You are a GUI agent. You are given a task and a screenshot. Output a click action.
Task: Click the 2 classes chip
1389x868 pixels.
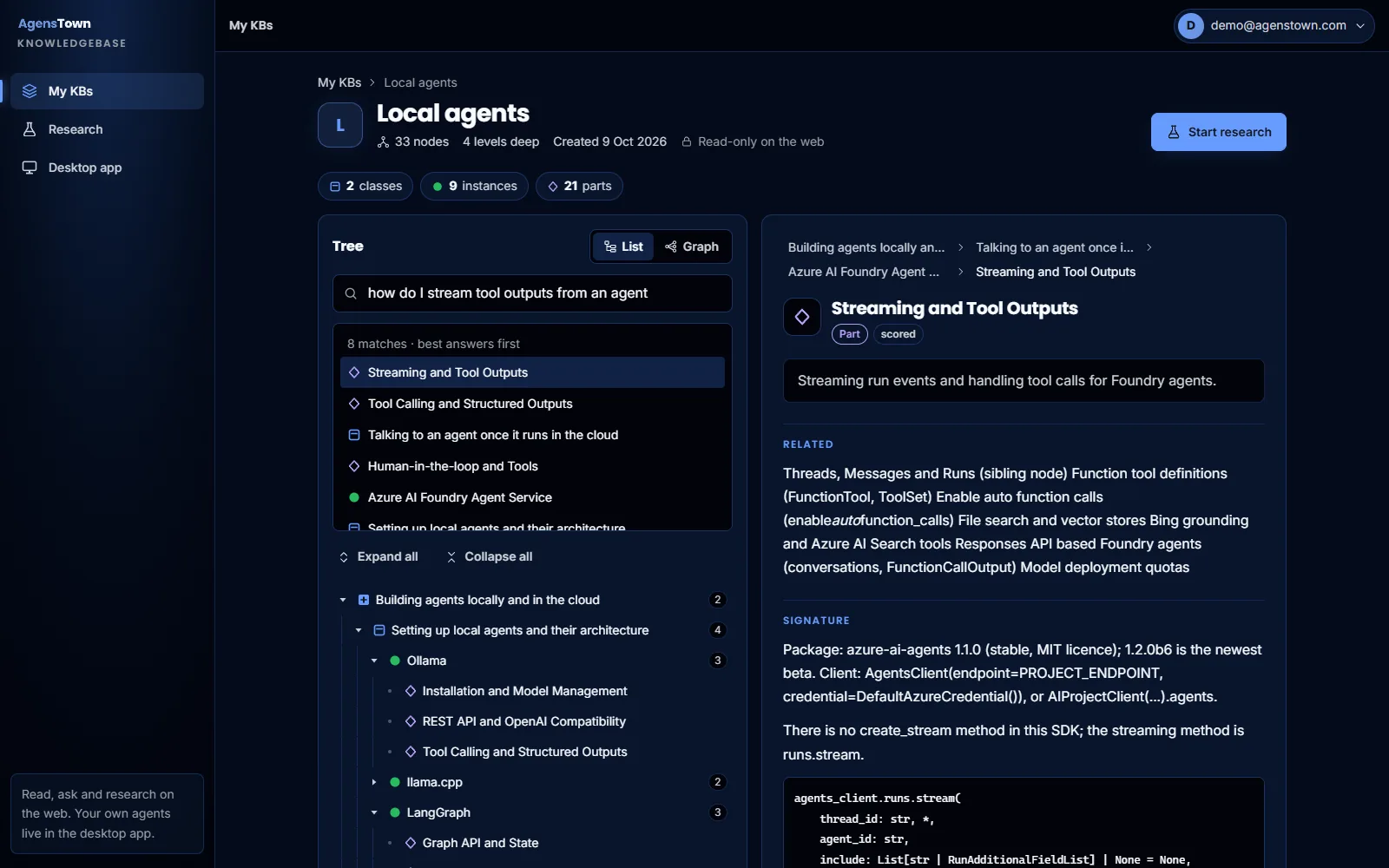(x=365, y=186)
